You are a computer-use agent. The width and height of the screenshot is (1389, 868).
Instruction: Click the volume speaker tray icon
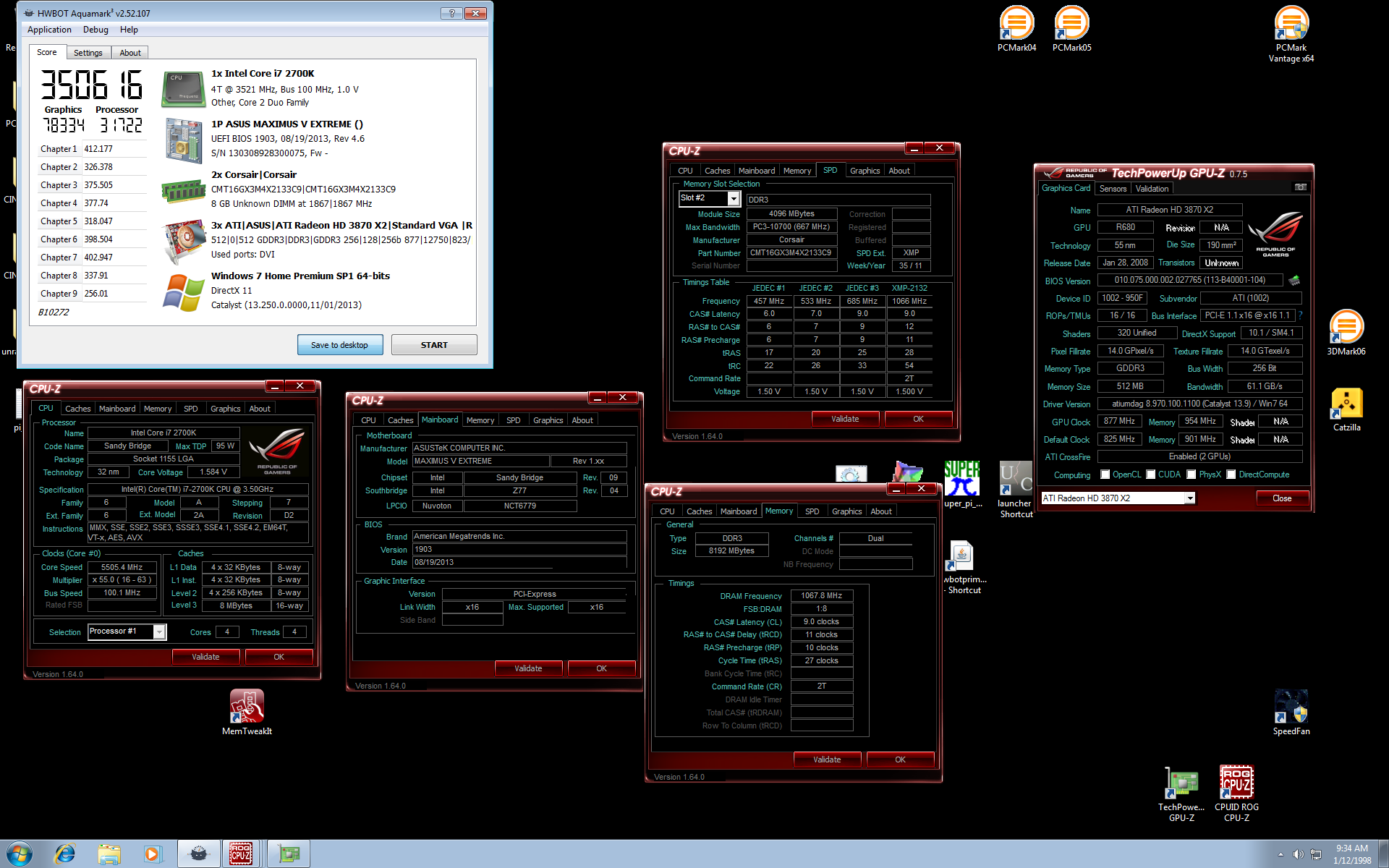pos(1298,854)
